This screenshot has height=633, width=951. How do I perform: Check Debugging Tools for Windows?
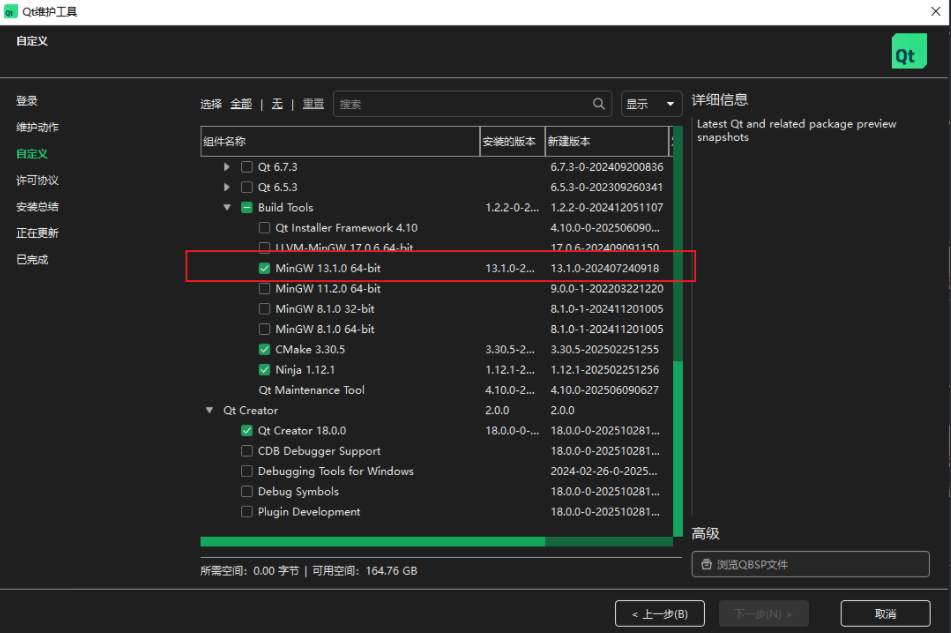[247, 471]
